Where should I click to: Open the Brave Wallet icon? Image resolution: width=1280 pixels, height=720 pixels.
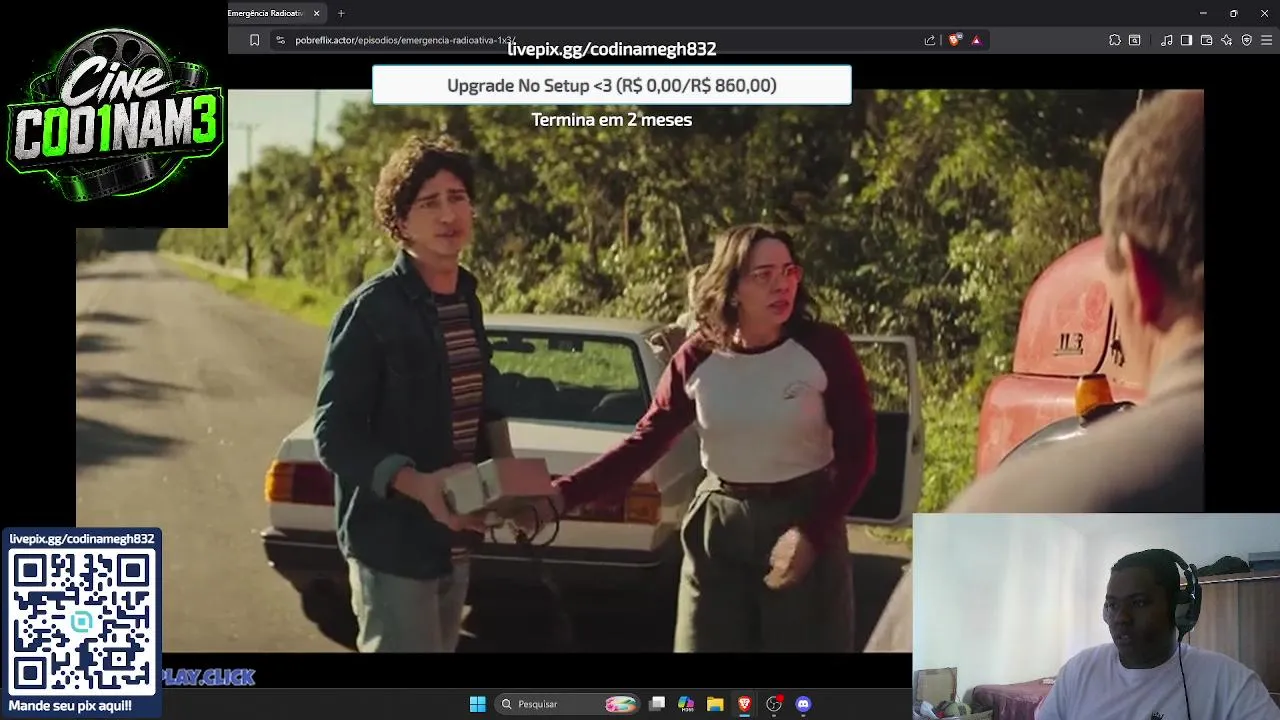(1206, 40)
